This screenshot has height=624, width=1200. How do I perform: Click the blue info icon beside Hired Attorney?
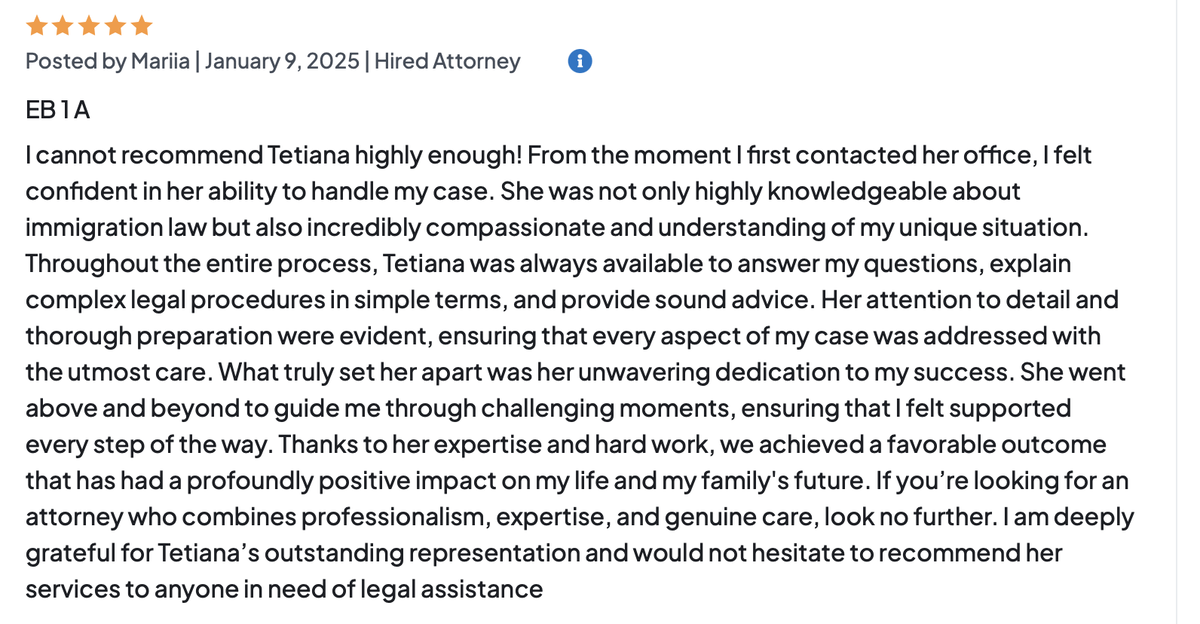tap(580, 61)
